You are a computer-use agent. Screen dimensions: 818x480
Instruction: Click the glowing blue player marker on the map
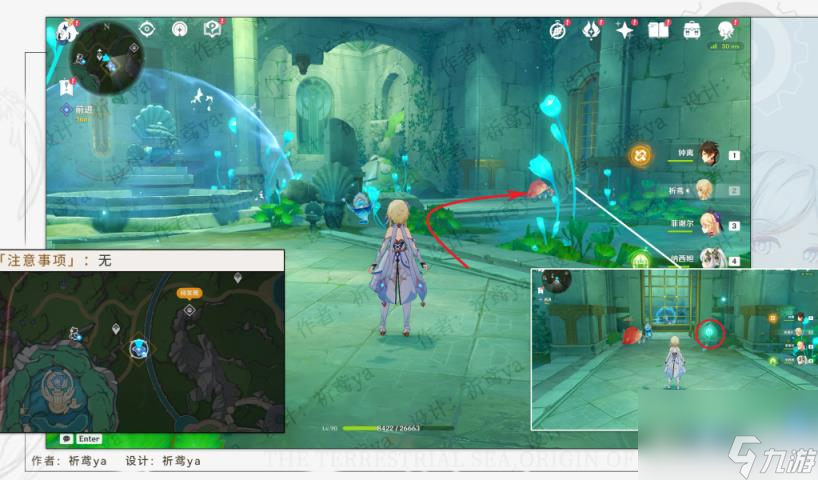(x=139, y=347)
